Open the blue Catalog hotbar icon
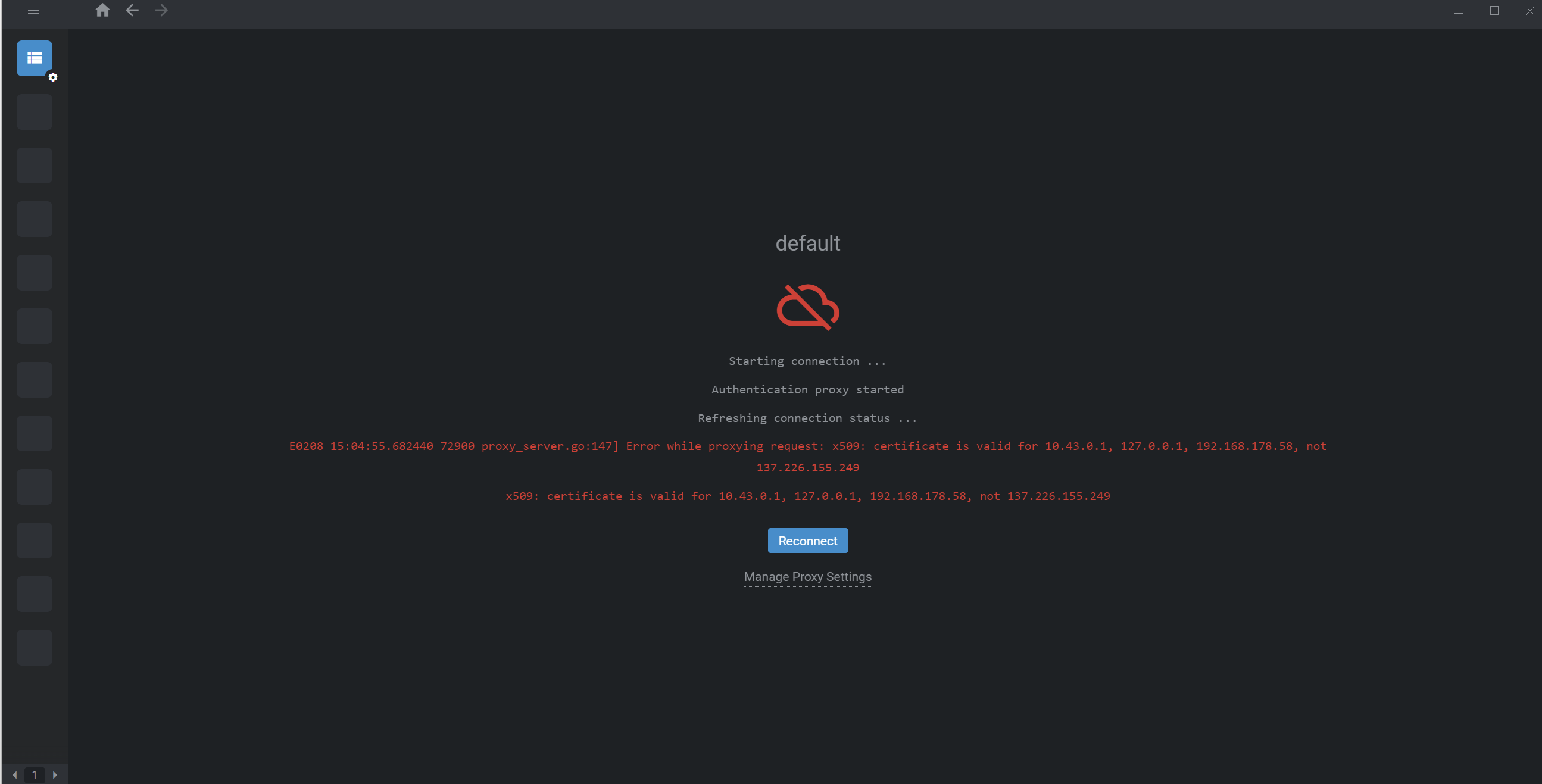The height and width of the screenshot is (784, 1542). [34, 58]
